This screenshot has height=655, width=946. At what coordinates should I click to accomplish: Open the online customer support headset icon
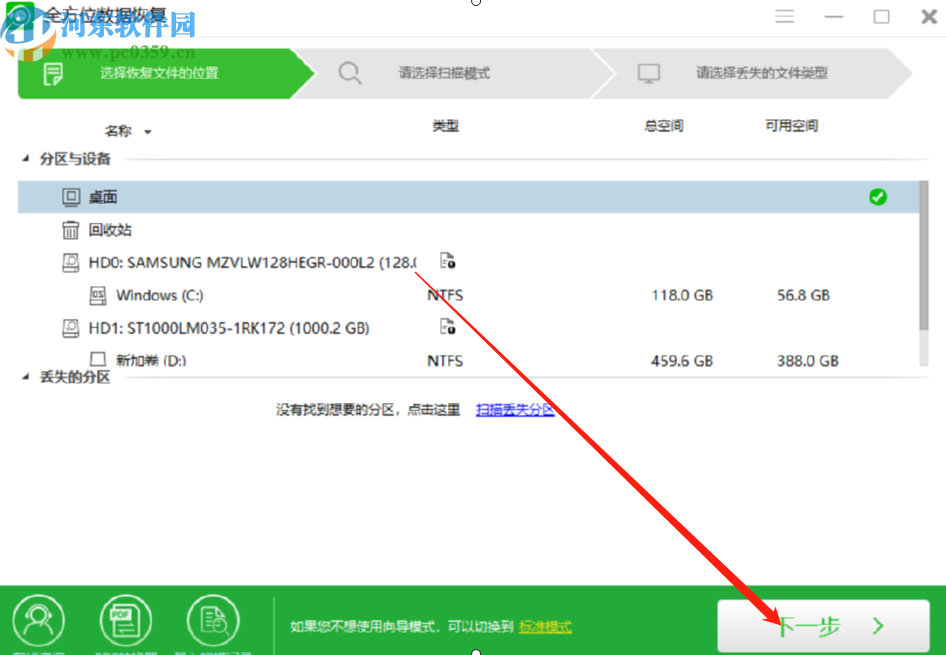coord(39,621)
